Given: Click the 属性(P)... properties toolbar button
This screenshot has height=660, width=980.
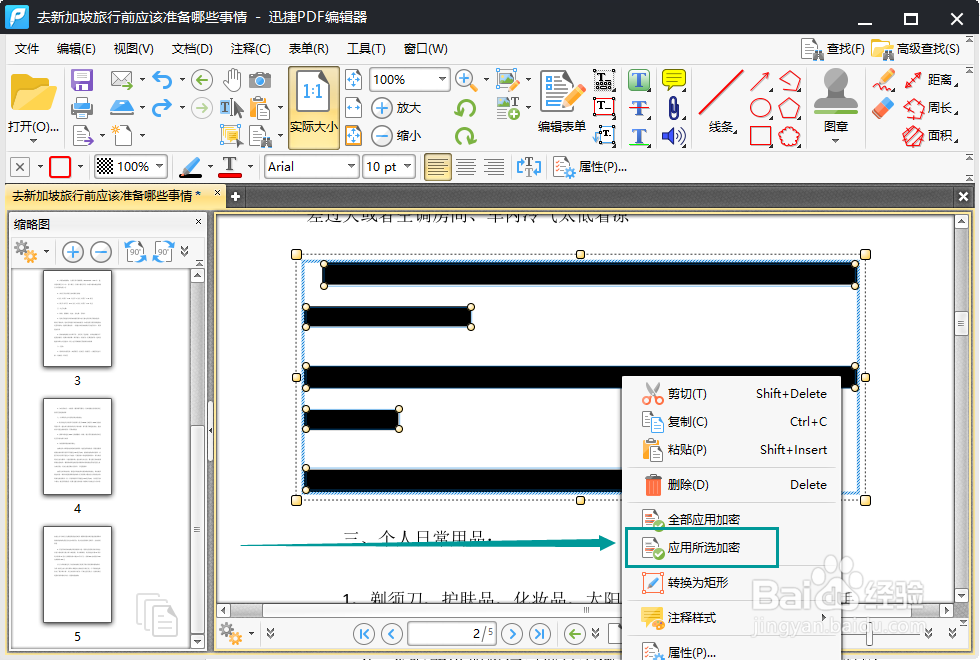Looking at the screenshot, I should tap(590, 167).
